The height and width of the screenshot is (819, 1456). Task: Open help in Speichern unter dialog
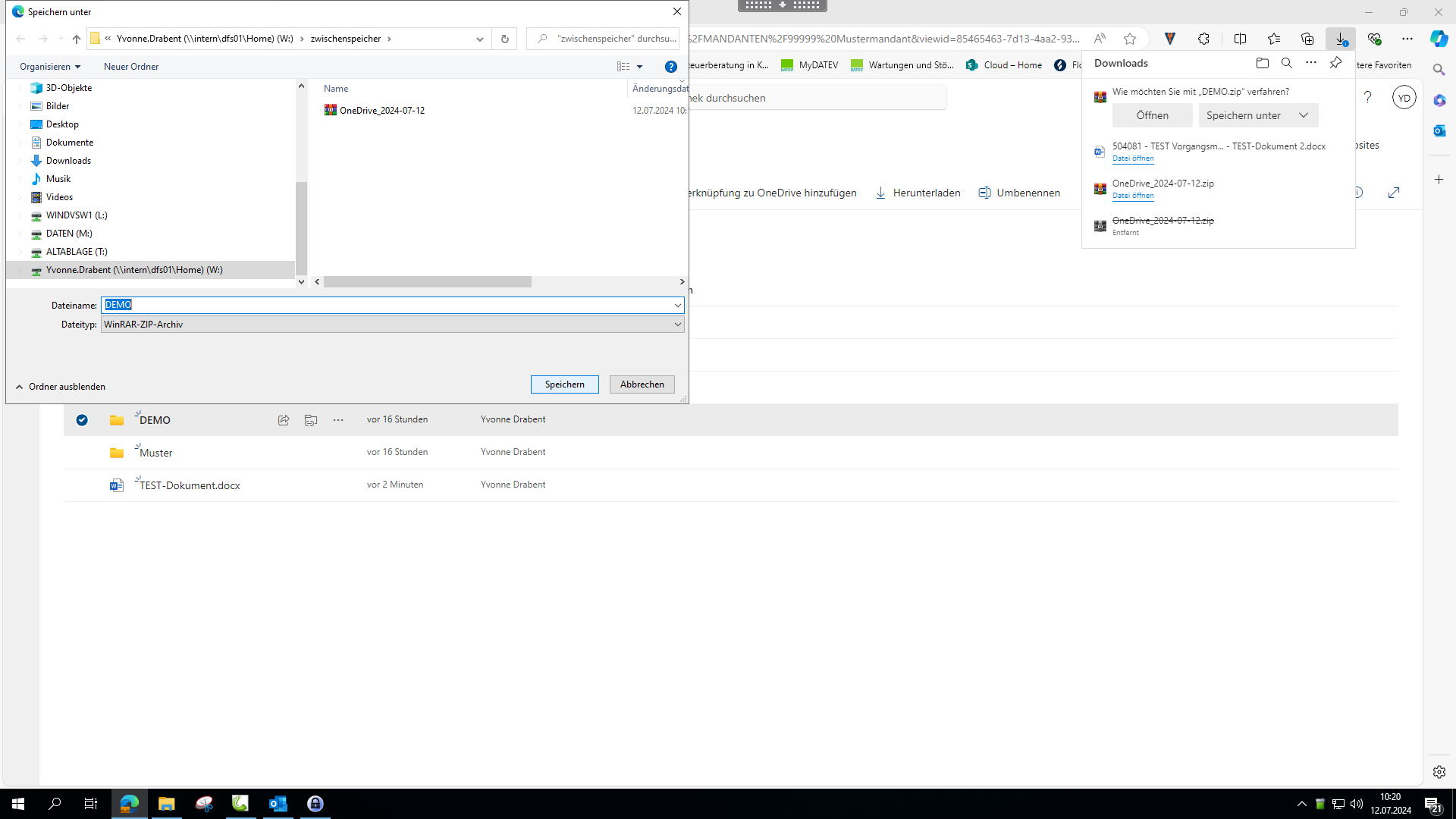pos(670,67)
